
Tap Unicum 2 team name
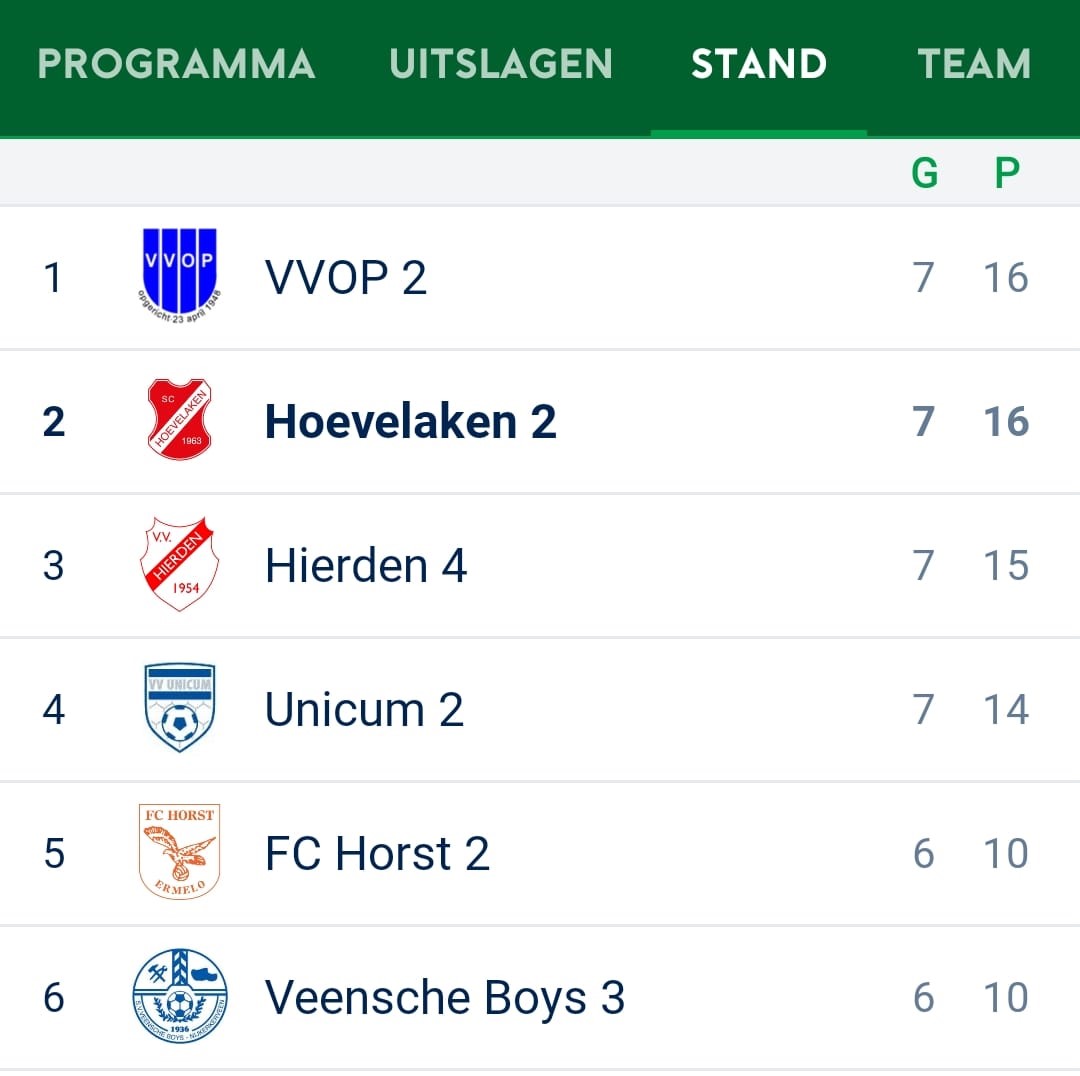pyautogui.click(x=364, y=710)
